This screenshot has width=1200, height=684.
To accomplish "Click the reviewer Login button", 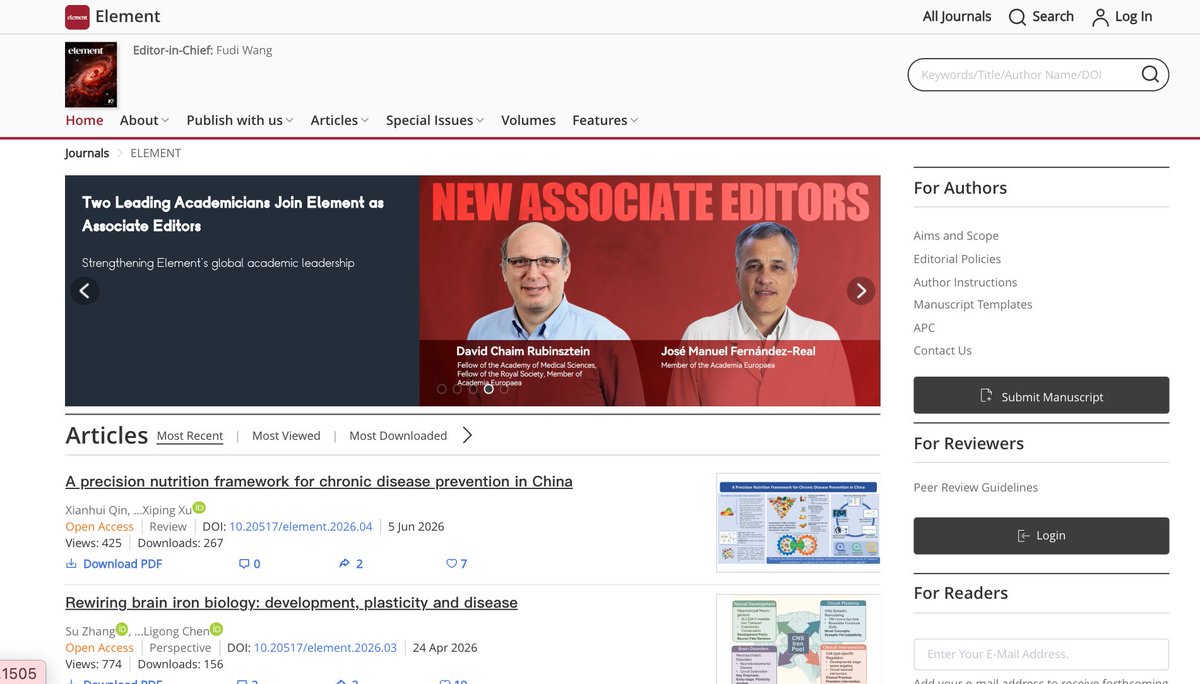I will (1041, 536).
